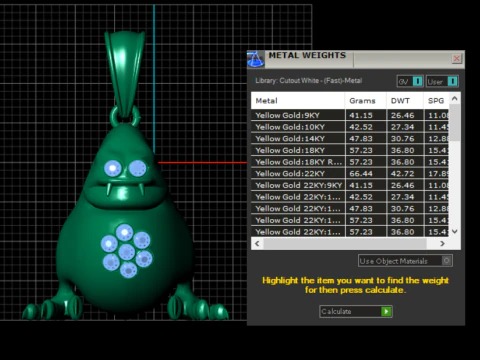Click the 66.44 grams value
480x360 pixels.
point(361,174)
